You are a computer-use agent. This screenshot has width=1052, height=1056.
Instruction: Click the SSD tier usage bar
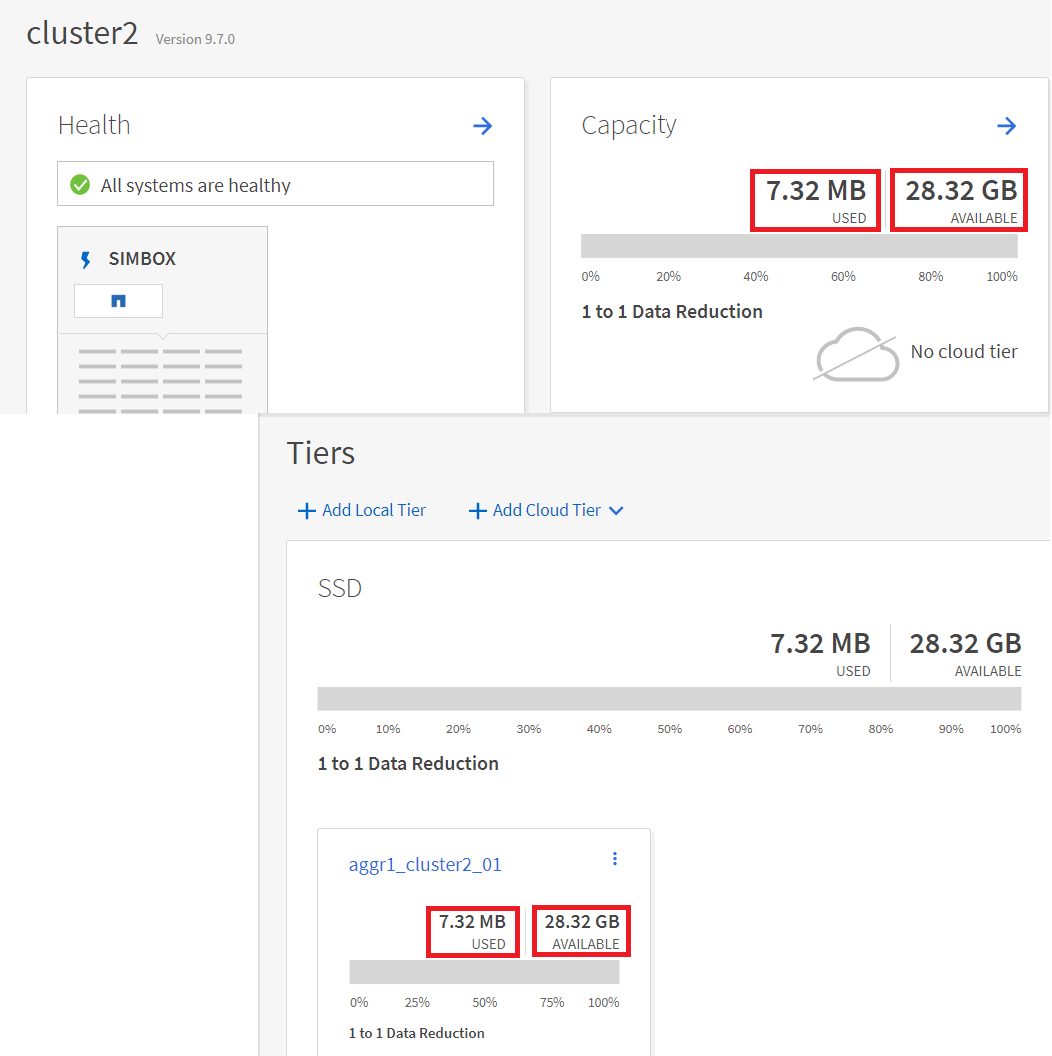coord(669,699)
